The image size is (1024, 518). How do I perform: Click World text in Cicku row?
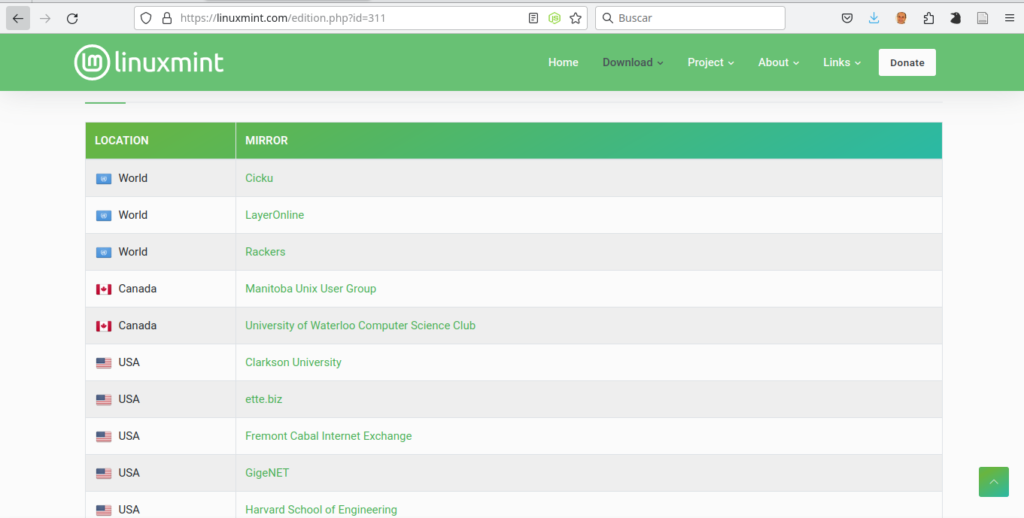[x=133, y=178]
